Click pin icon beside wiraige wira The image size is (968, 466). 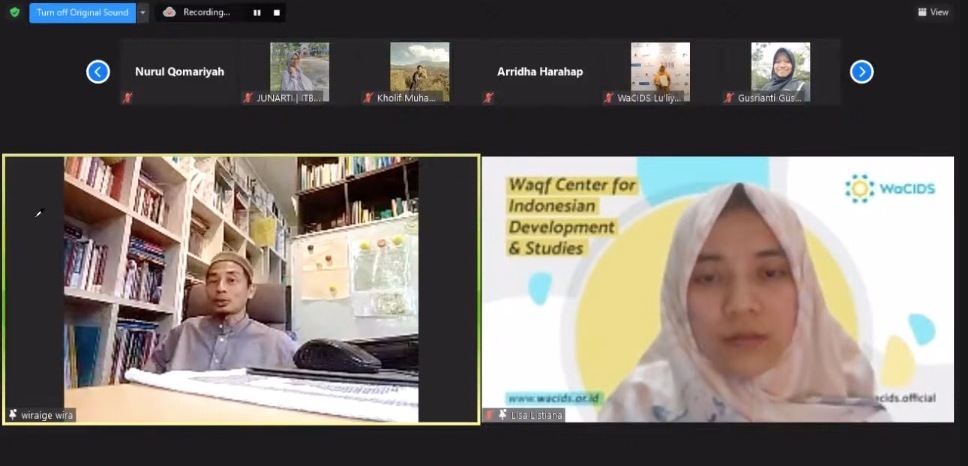click(x=13, y=415)
